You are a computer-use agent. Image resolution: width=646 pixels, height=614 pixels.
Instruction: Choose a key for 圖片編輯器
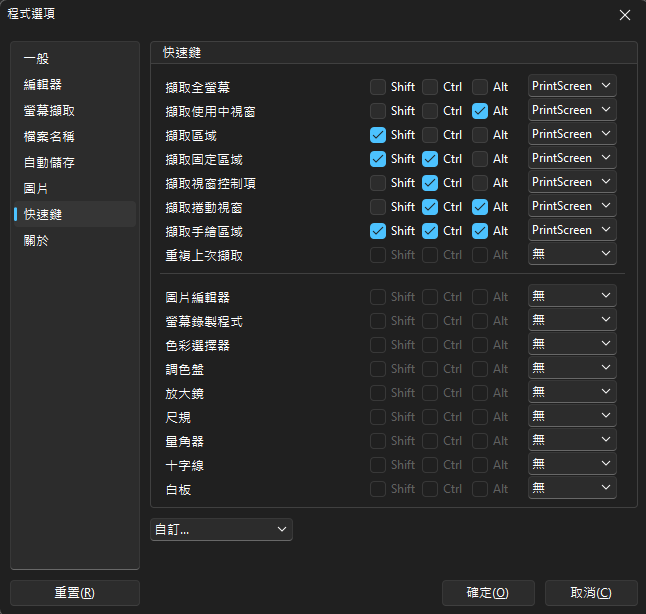coord(572,295)
